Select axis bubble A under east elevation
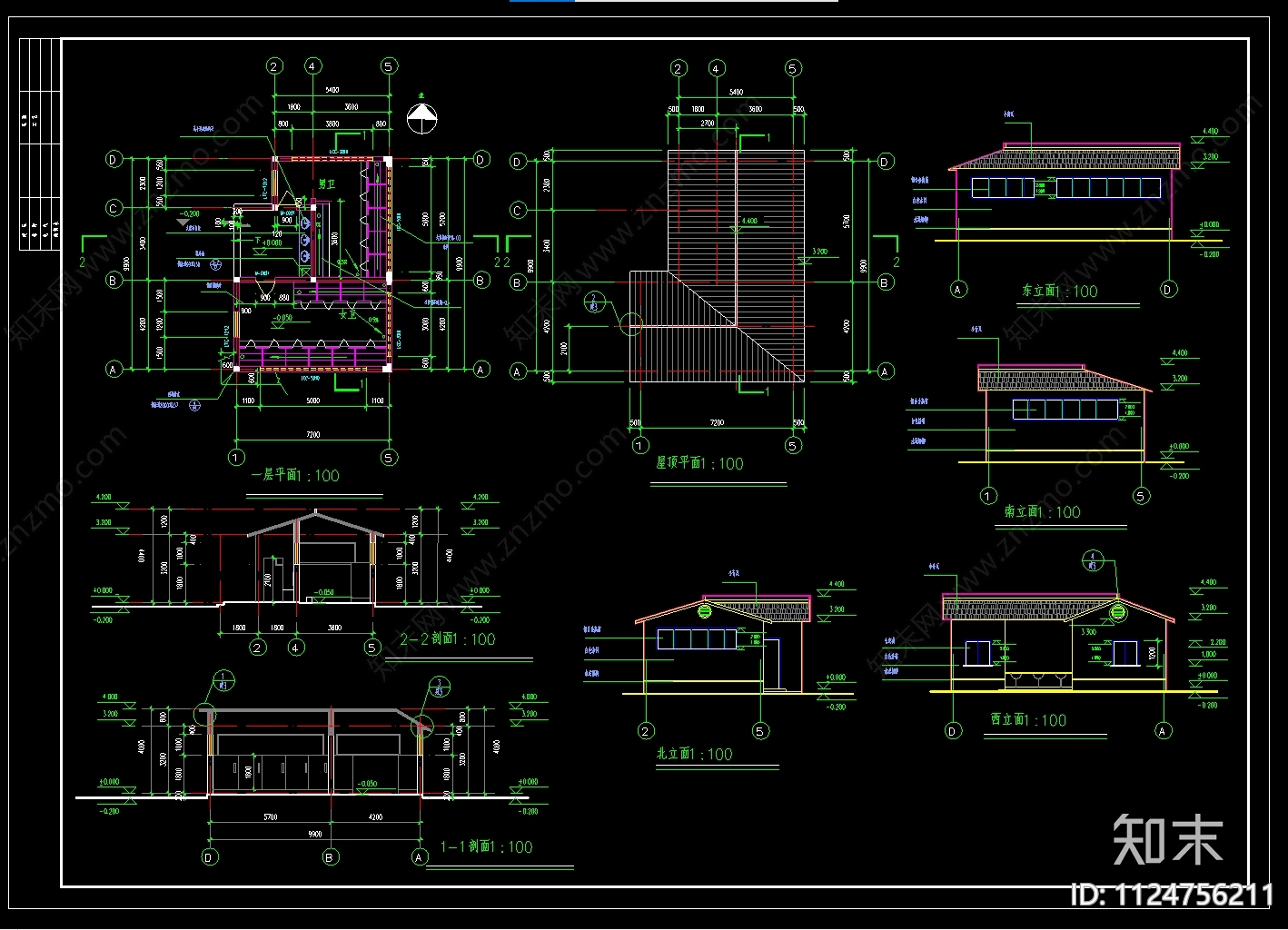 (958, 290)
